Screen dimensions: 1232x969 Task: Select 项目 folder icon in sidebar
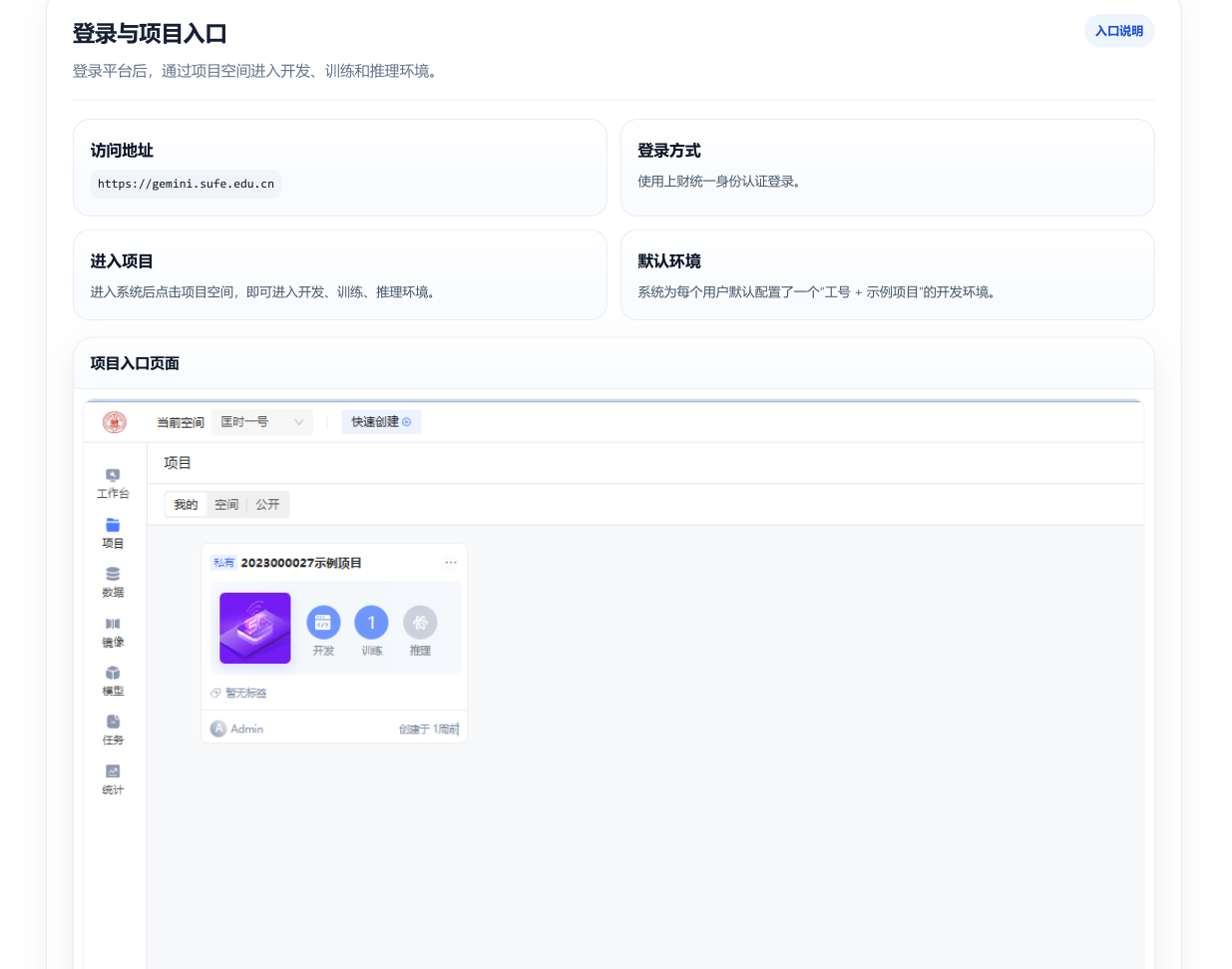113,525
